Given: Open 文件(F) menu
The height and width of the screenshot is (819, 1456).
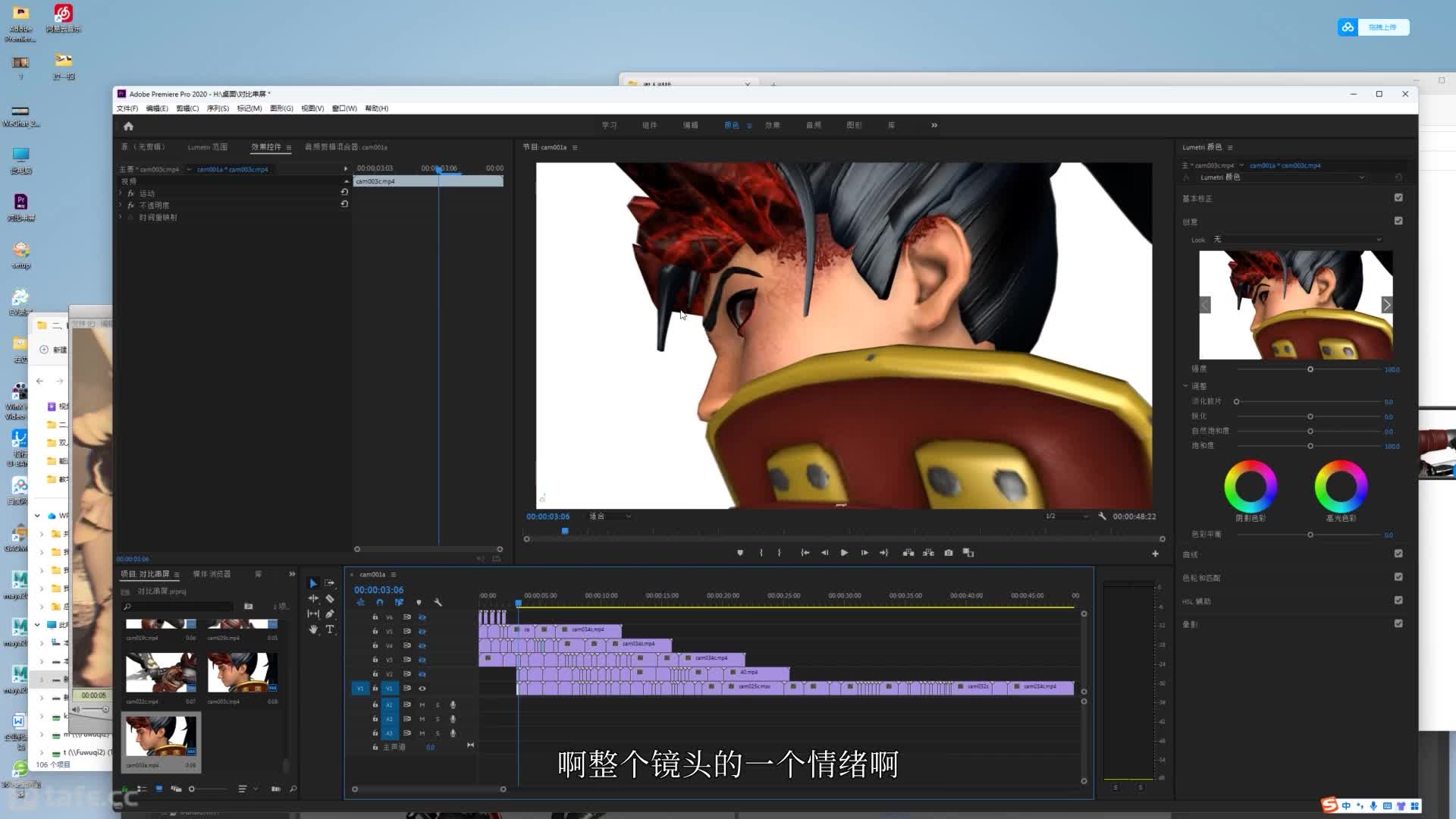Looking at the screenshot, I should pos(127,108).
